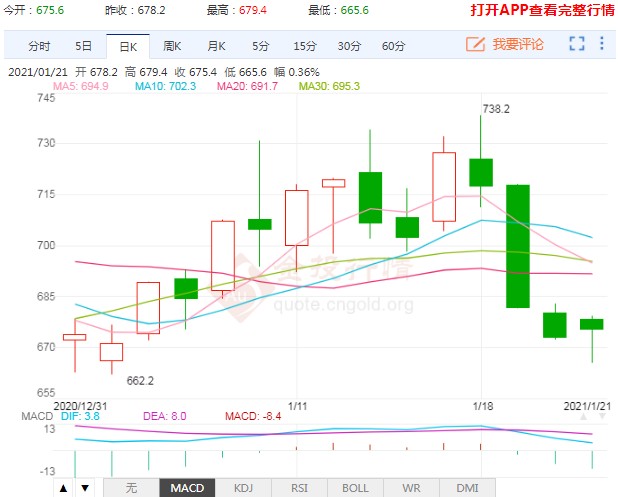Image resolution: width=618 pixels, height=497 pixels.
Task: Open the fullscreen chart icon
Action: click(x=577, y=43)
